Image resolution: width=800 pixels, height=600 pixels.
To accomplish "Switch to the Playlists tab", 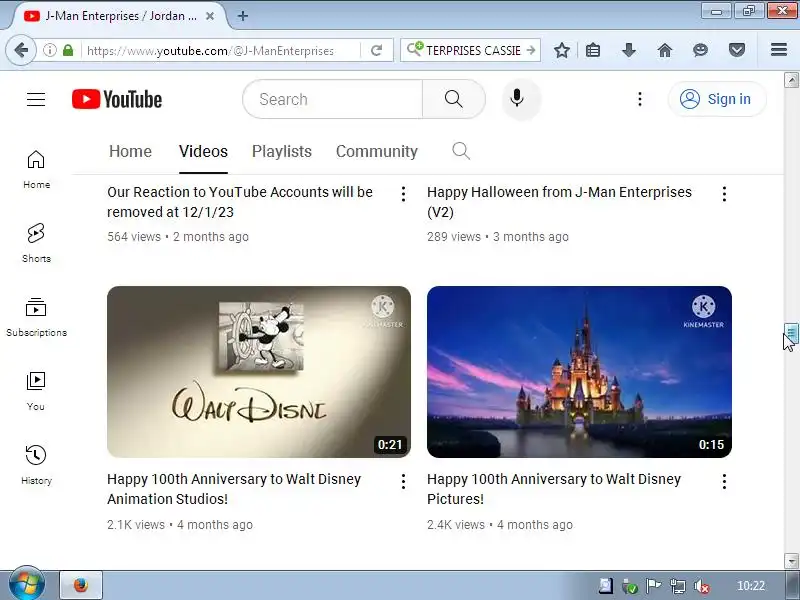I will click(282, 151).
